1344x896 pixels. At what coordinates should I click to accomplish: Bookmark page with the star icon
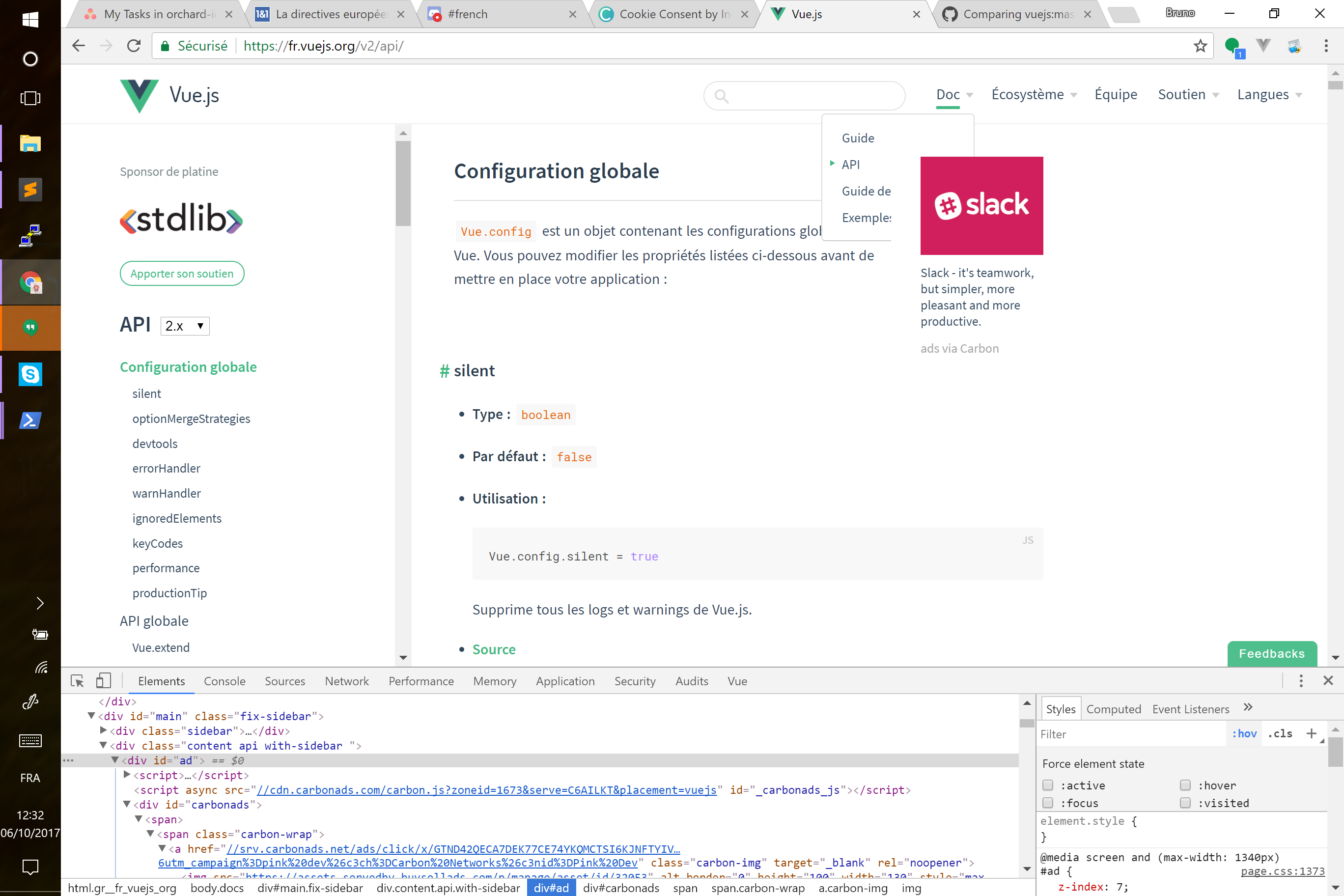coord(1200,46)
